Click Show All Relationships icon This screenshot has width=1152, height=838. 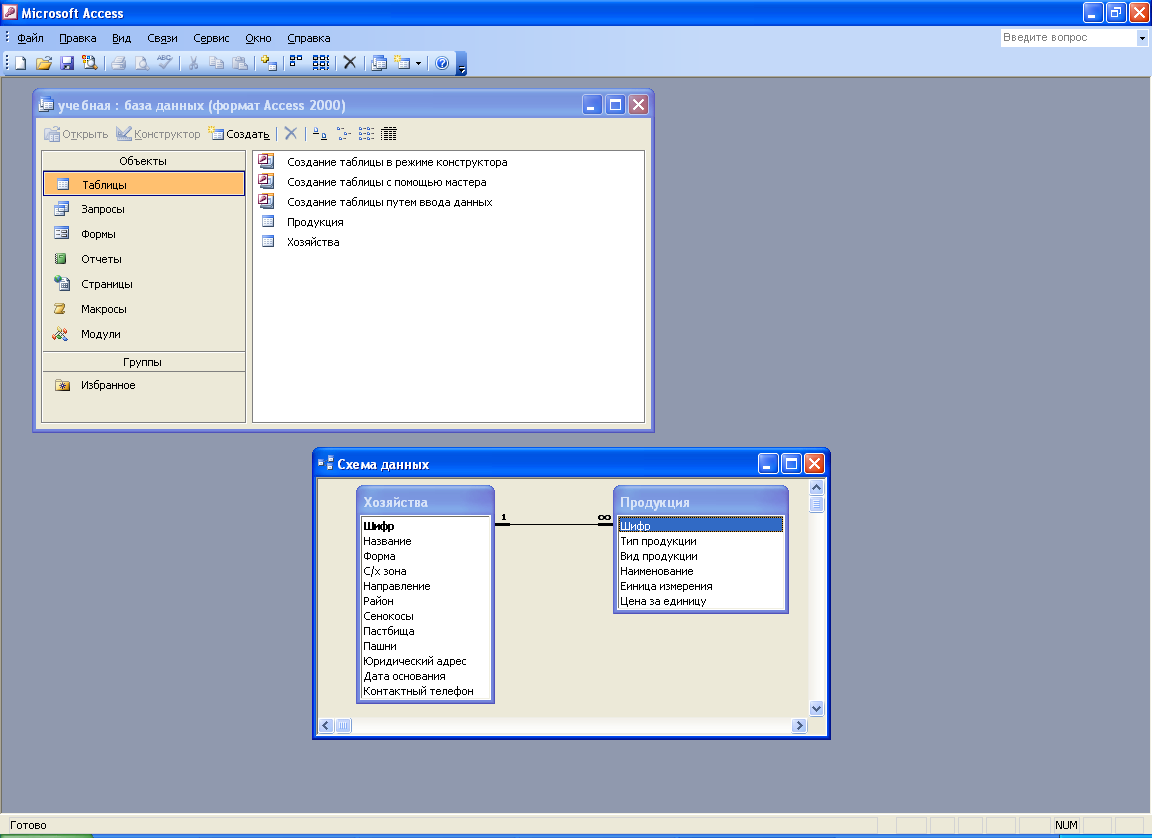[x=320, y=63]
